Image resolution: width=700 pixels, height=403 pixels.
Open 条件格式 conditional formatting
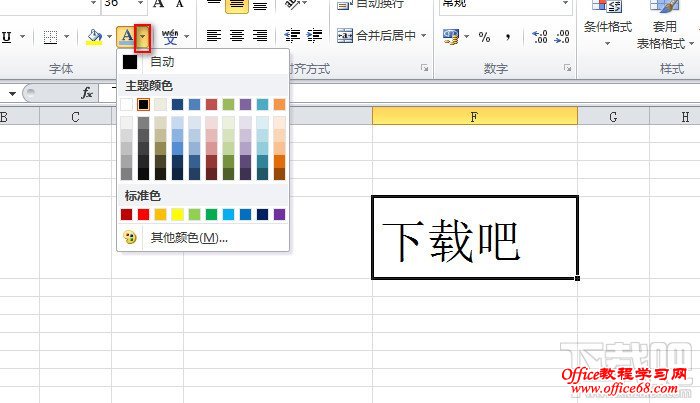(x=608, y=24)
